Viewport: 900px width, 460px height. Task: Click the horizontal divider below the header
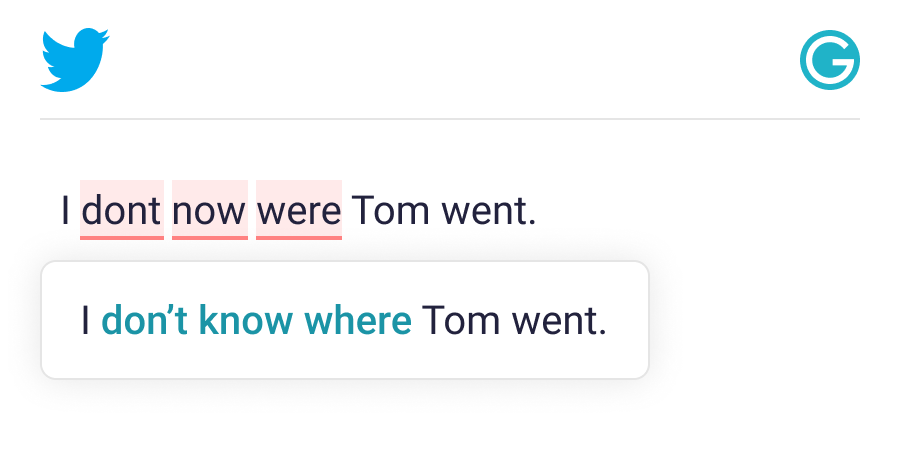[450, 119]
